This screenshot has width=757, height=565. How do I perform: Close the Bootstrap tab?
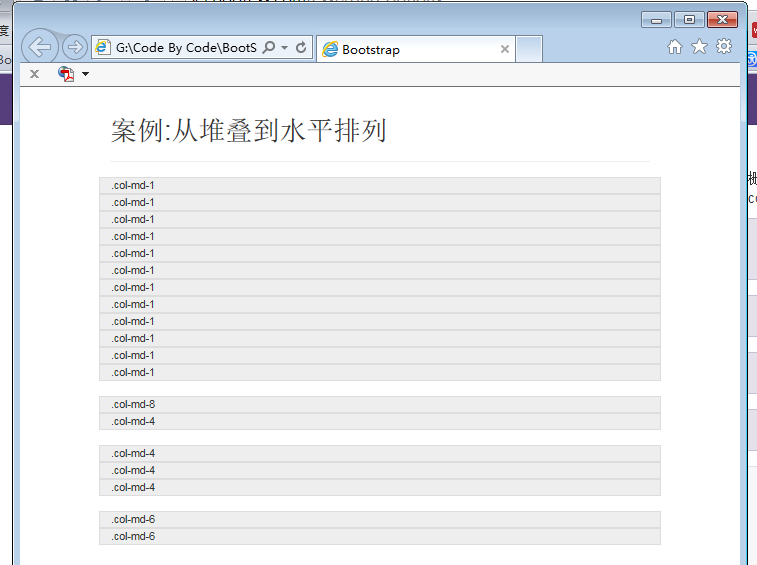(504, 49)
